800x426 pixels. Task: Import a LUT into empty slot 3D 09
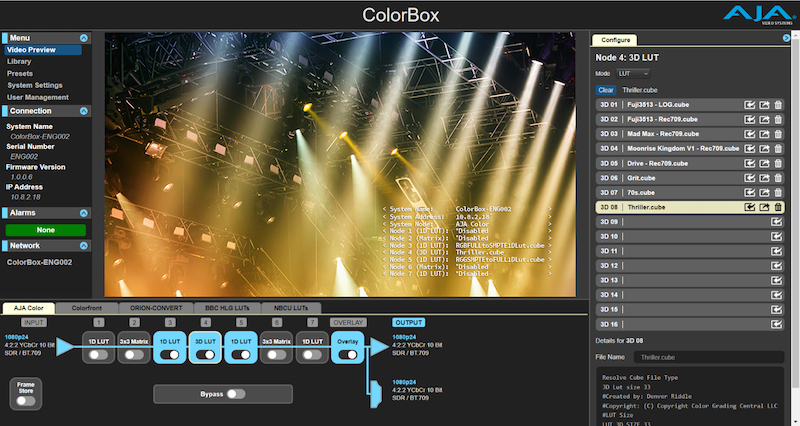point(776,222)
